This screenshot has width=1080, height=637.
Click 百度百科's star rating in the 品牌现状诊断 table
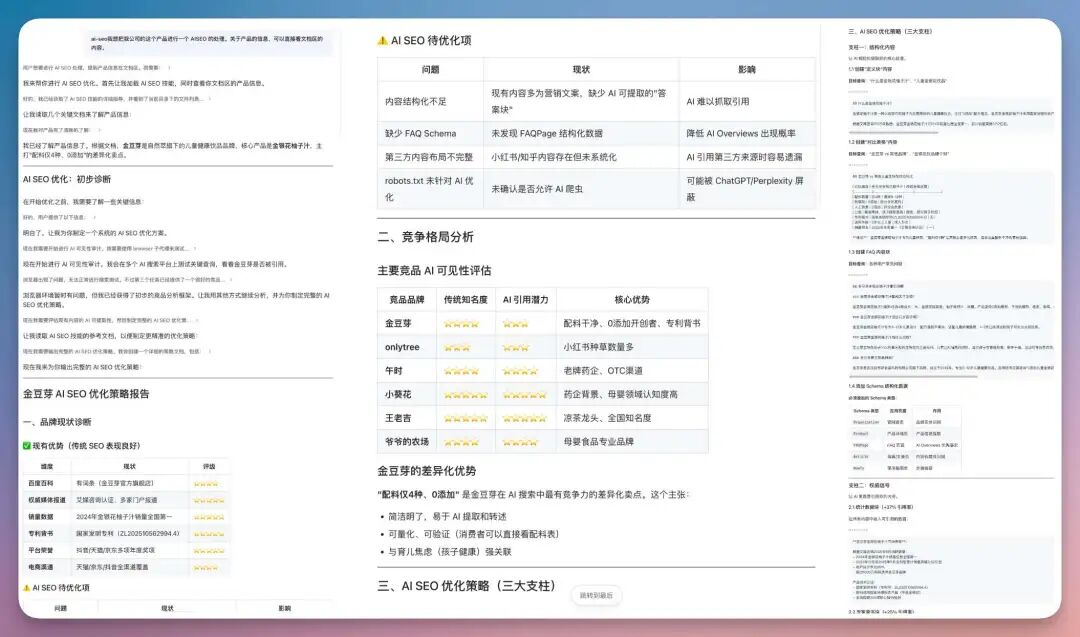[x=207, y=483]
